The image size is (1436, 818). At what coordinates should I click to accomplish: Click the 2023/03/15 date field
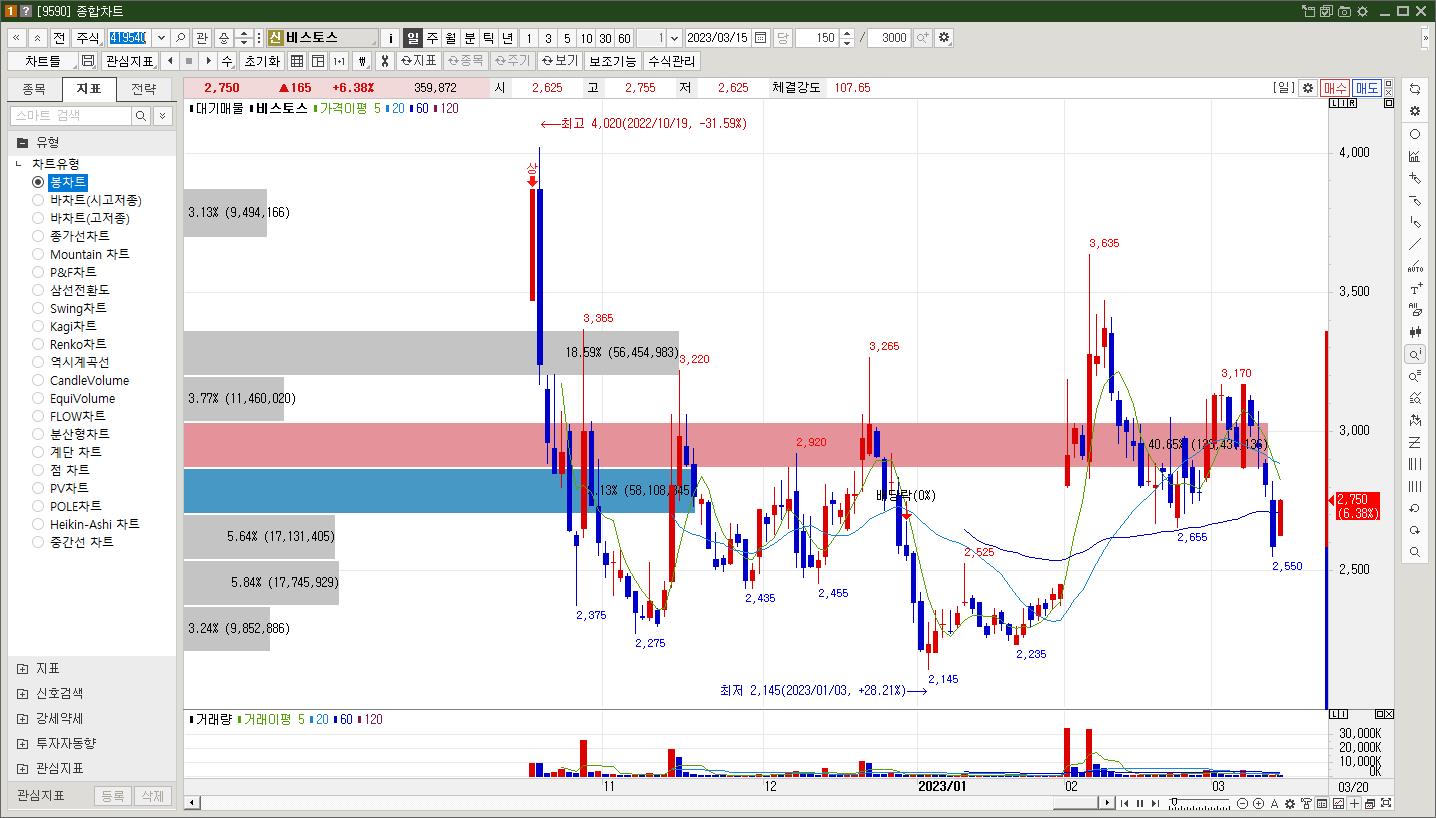[718, 38]
